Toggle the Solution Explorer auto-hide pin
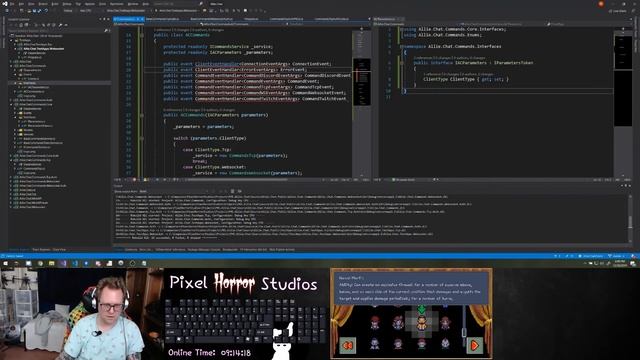The image size is (640, 360). (105, 19)
